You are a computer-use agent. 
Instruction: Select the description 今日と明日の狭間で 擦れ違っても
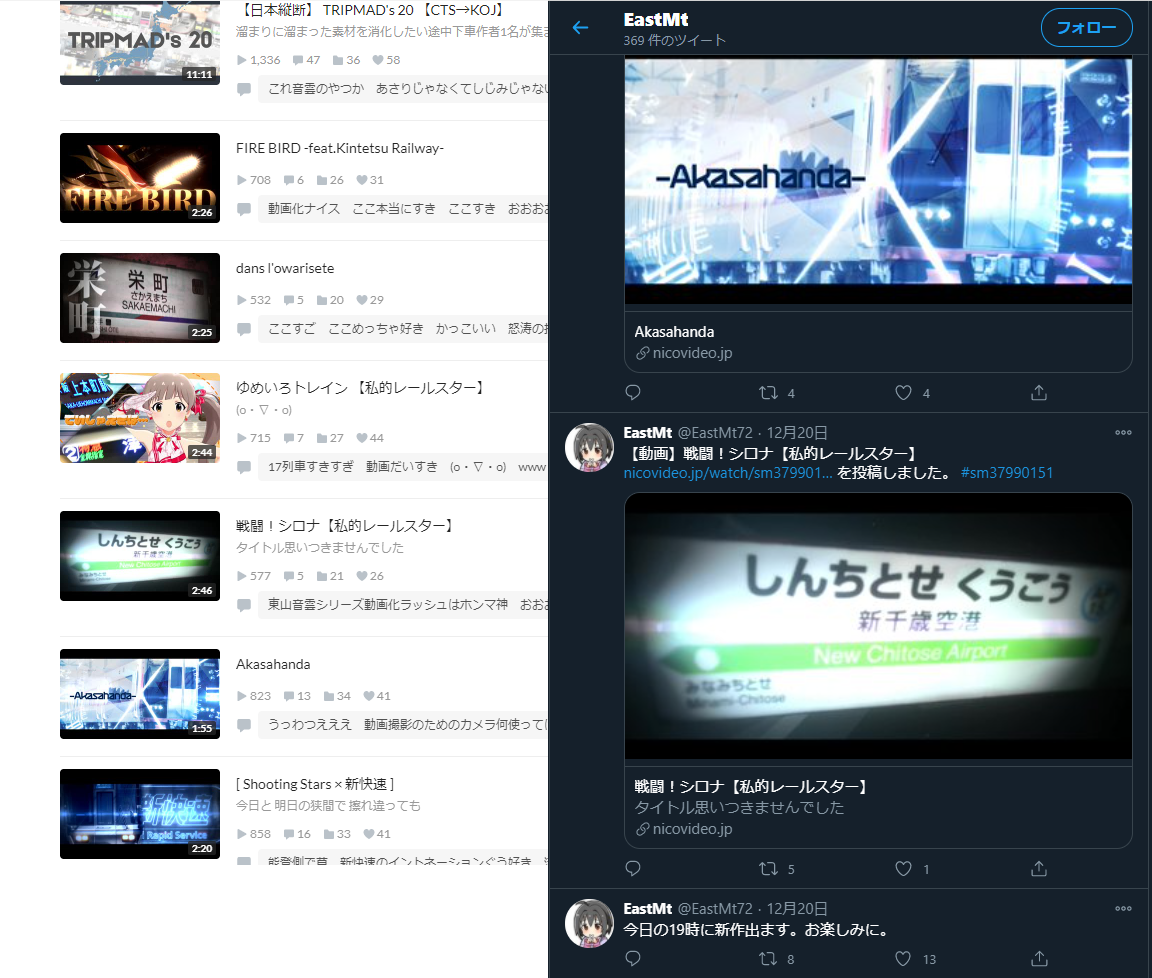pyautogui.click(x=328, y=805)
